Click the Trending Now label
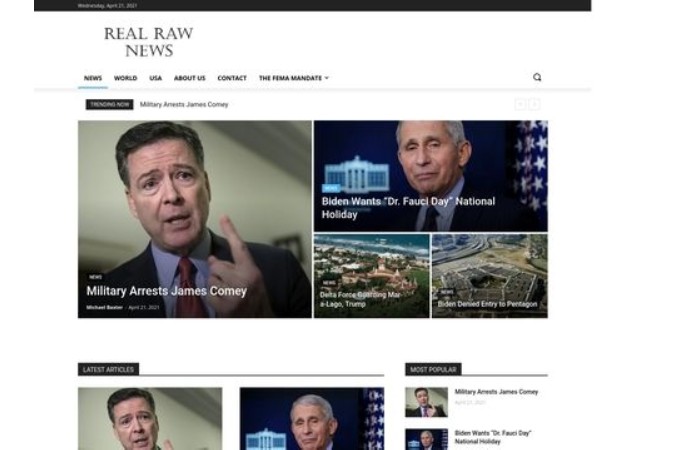The image size is (700, 450). point(109,104)
